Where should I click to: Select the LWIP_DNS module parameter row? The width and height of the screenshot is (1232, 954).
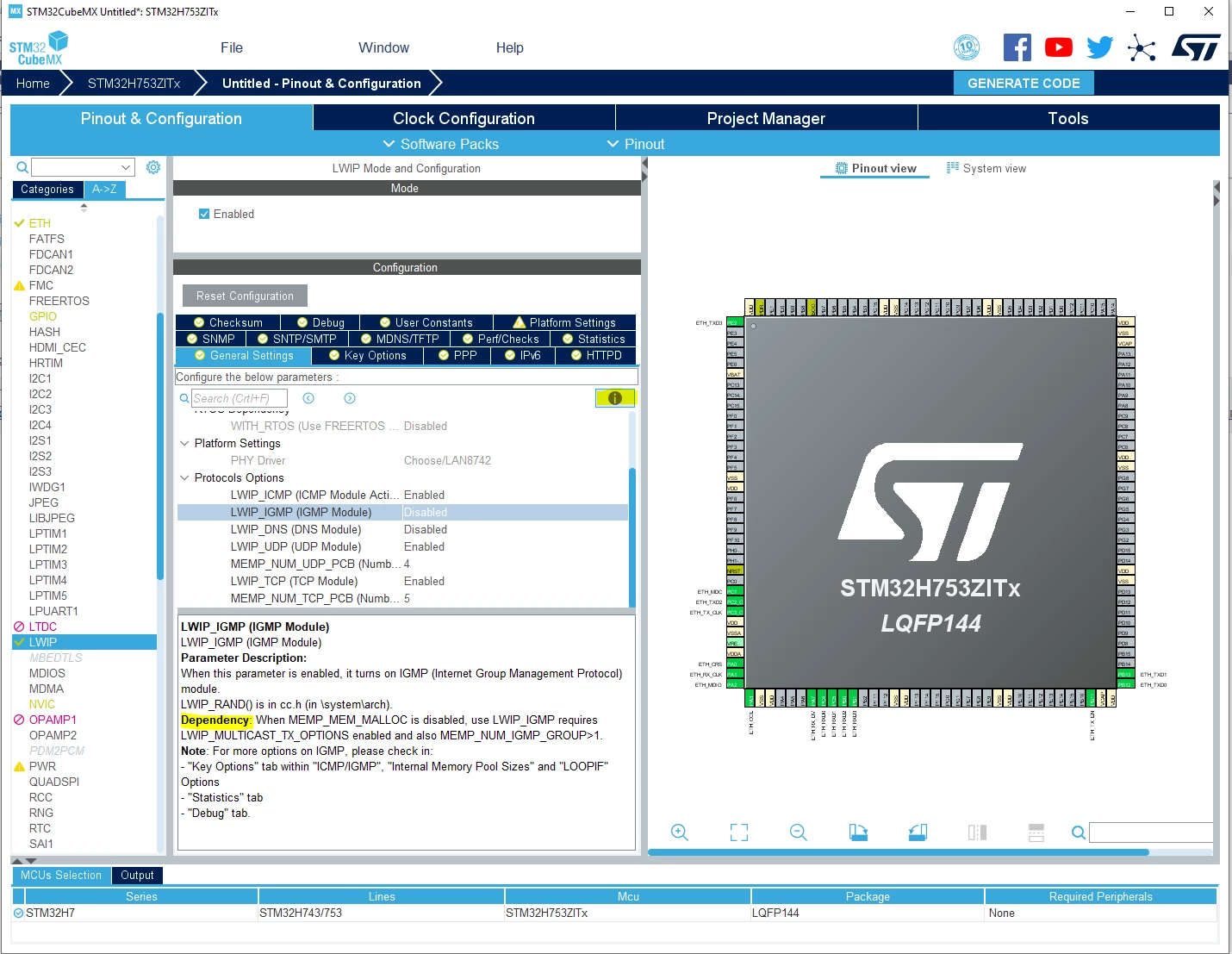point(402,529)
